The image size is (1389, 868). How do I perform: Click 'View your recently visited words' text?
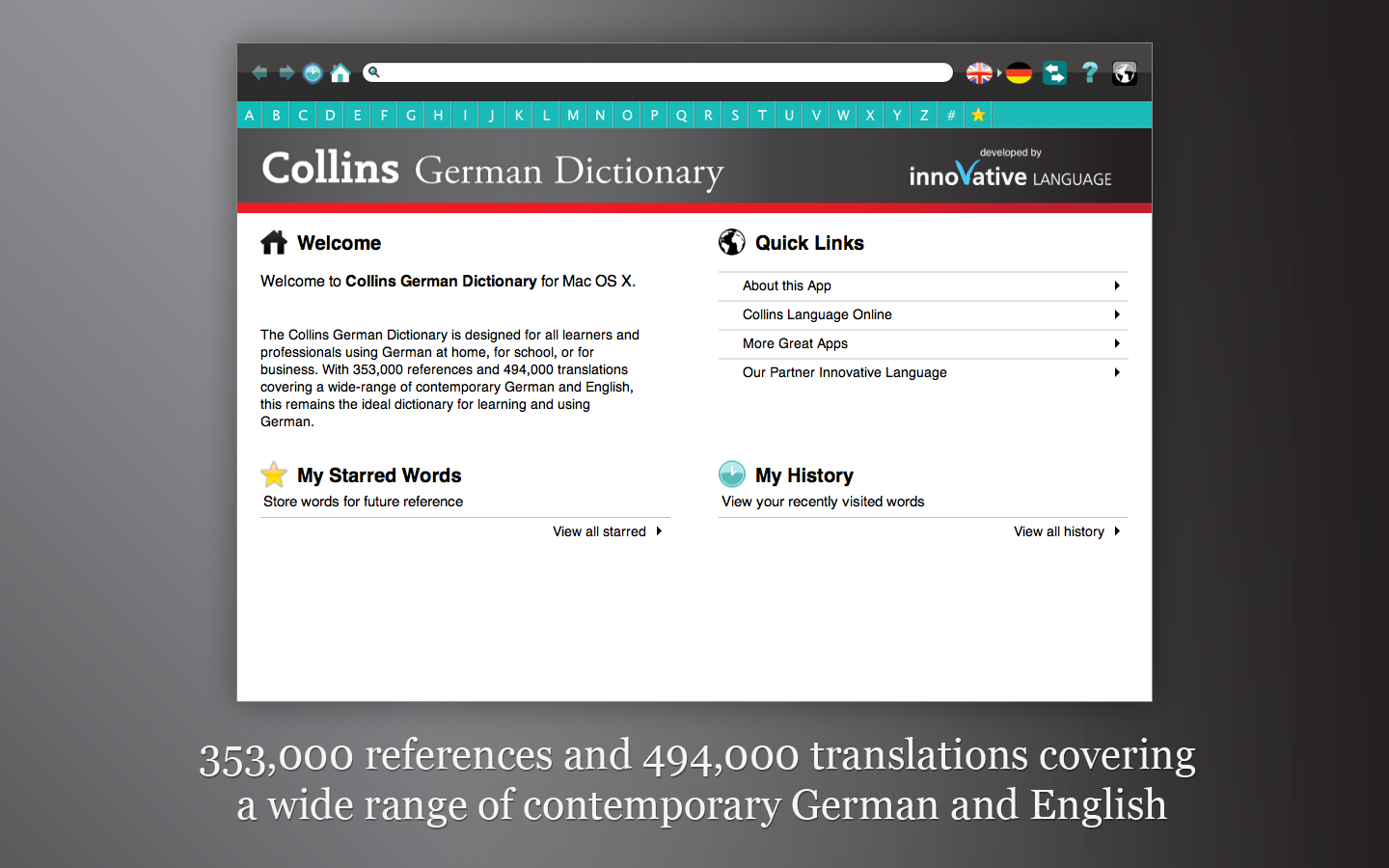point(823,502)
